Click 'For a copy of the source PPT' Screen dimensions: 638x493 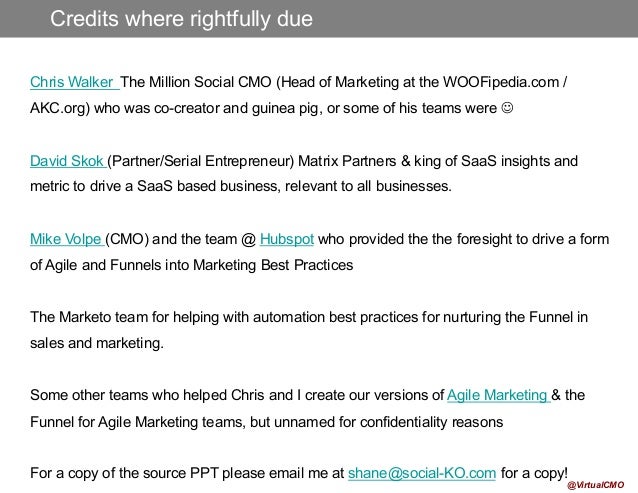(x=130, y=472)
